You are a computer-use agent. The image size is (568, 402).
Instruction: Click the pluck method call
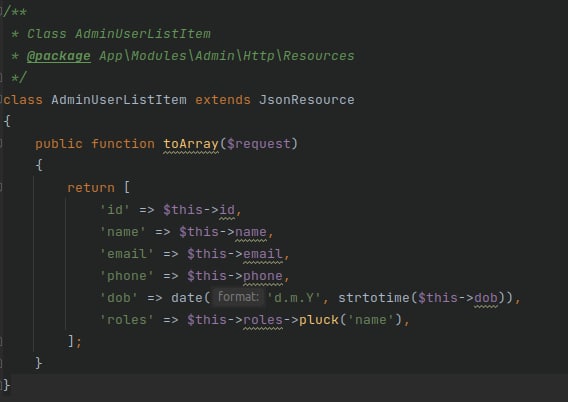tap(319, 320)
